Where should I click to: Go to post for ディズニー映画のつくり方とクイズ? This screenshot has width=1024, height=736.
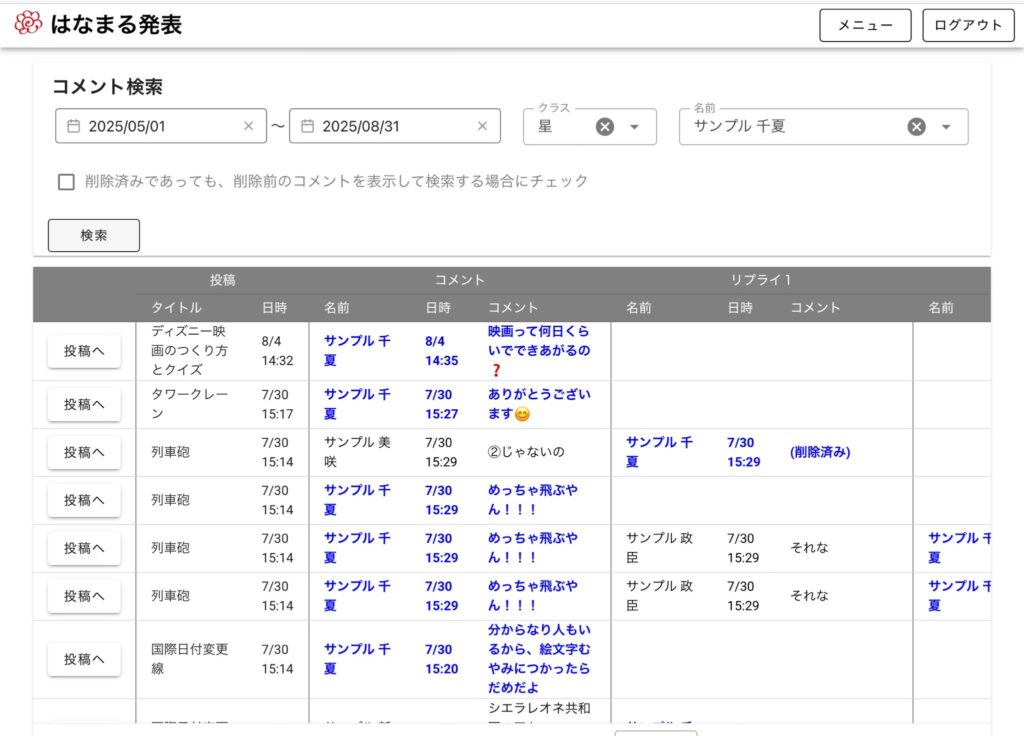point(84,351)
